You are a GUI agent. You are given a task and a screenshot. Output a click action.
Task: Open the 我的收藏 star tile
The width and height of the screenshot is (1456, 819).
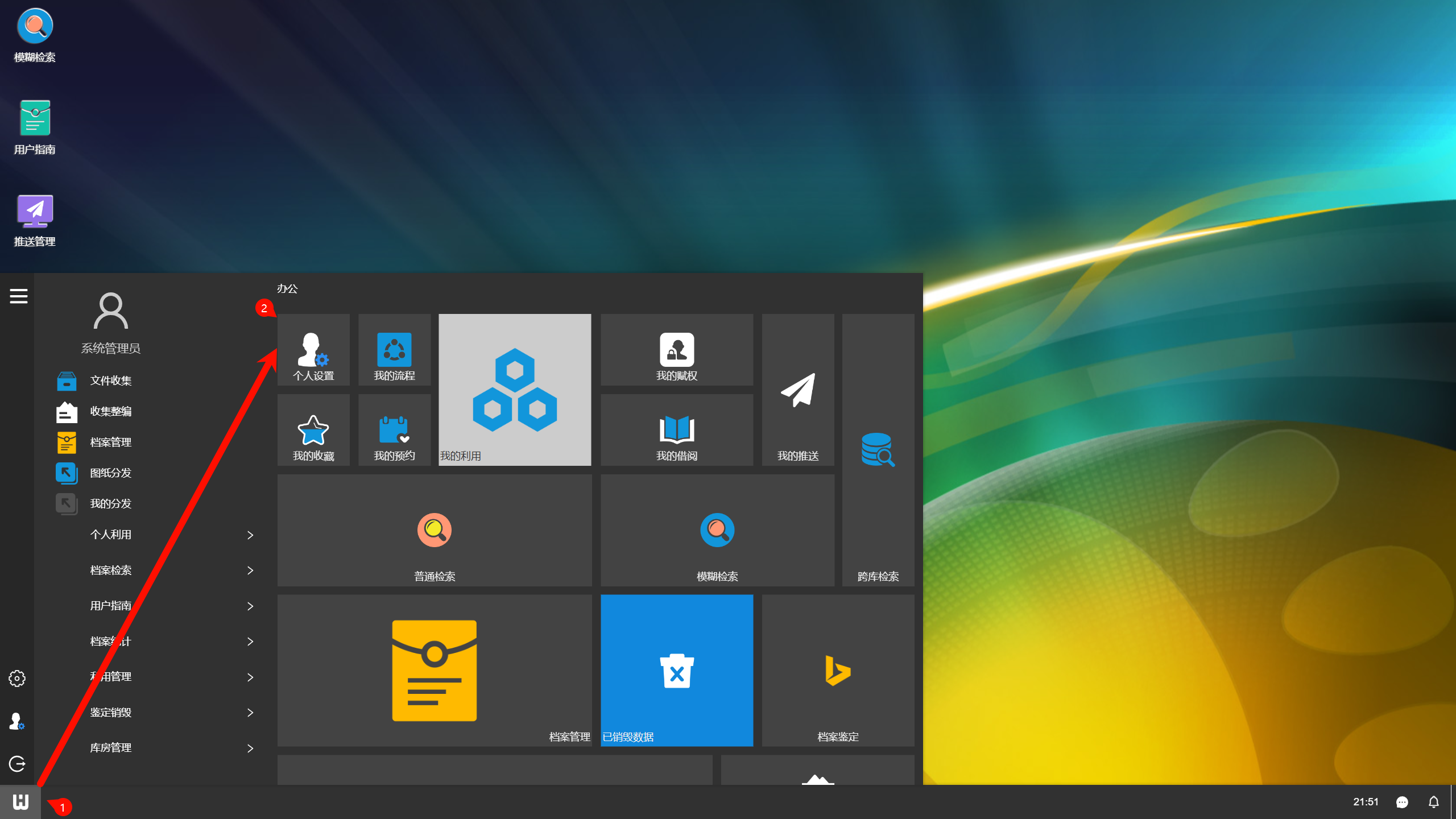click(313, 431)
